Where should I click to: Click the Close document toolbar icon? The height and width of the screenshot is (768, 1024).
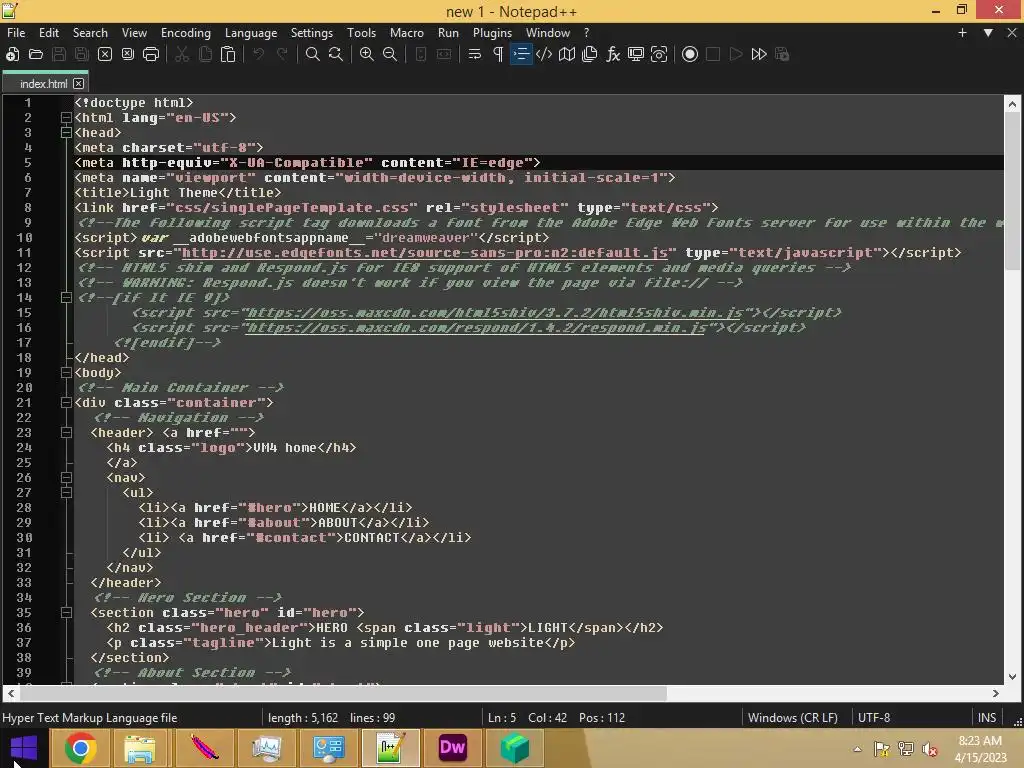[104, 54]
